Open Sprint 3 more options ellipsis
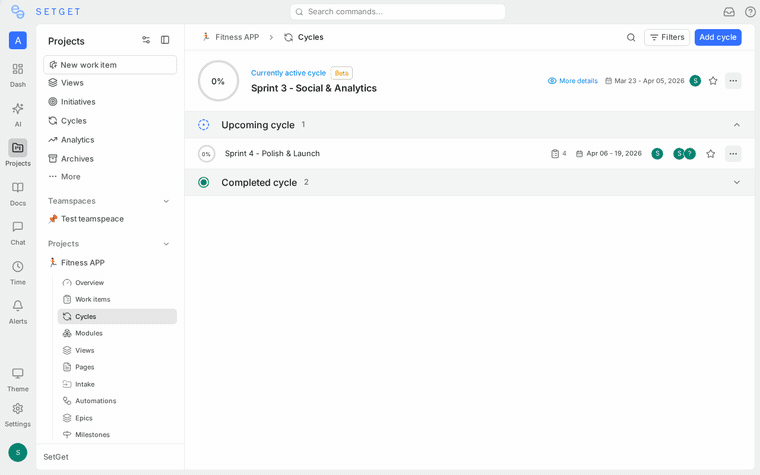 pos(733,81)
